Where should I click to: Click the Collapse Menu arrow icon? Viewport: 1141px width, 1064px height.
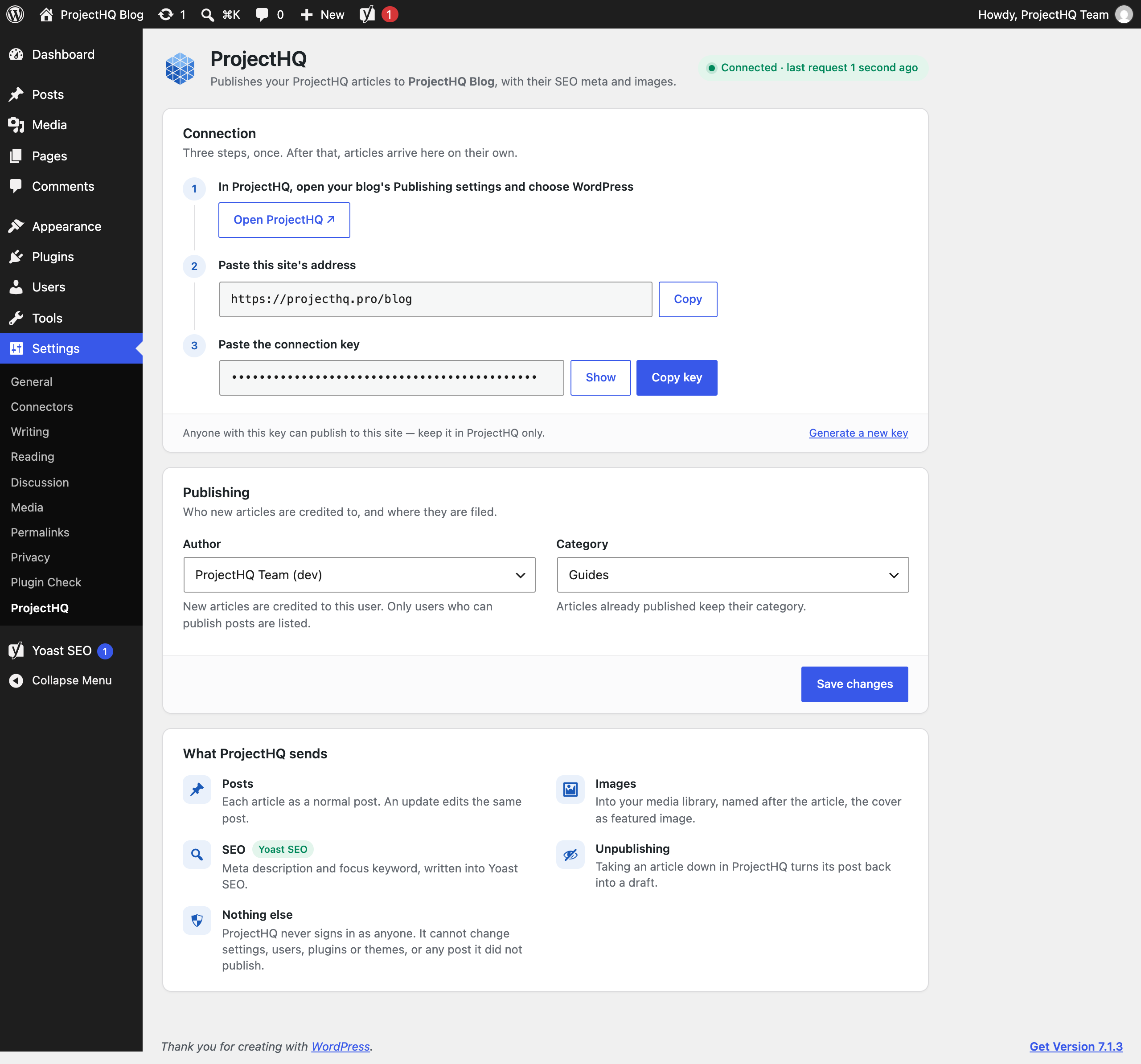(x=16, y=680)
